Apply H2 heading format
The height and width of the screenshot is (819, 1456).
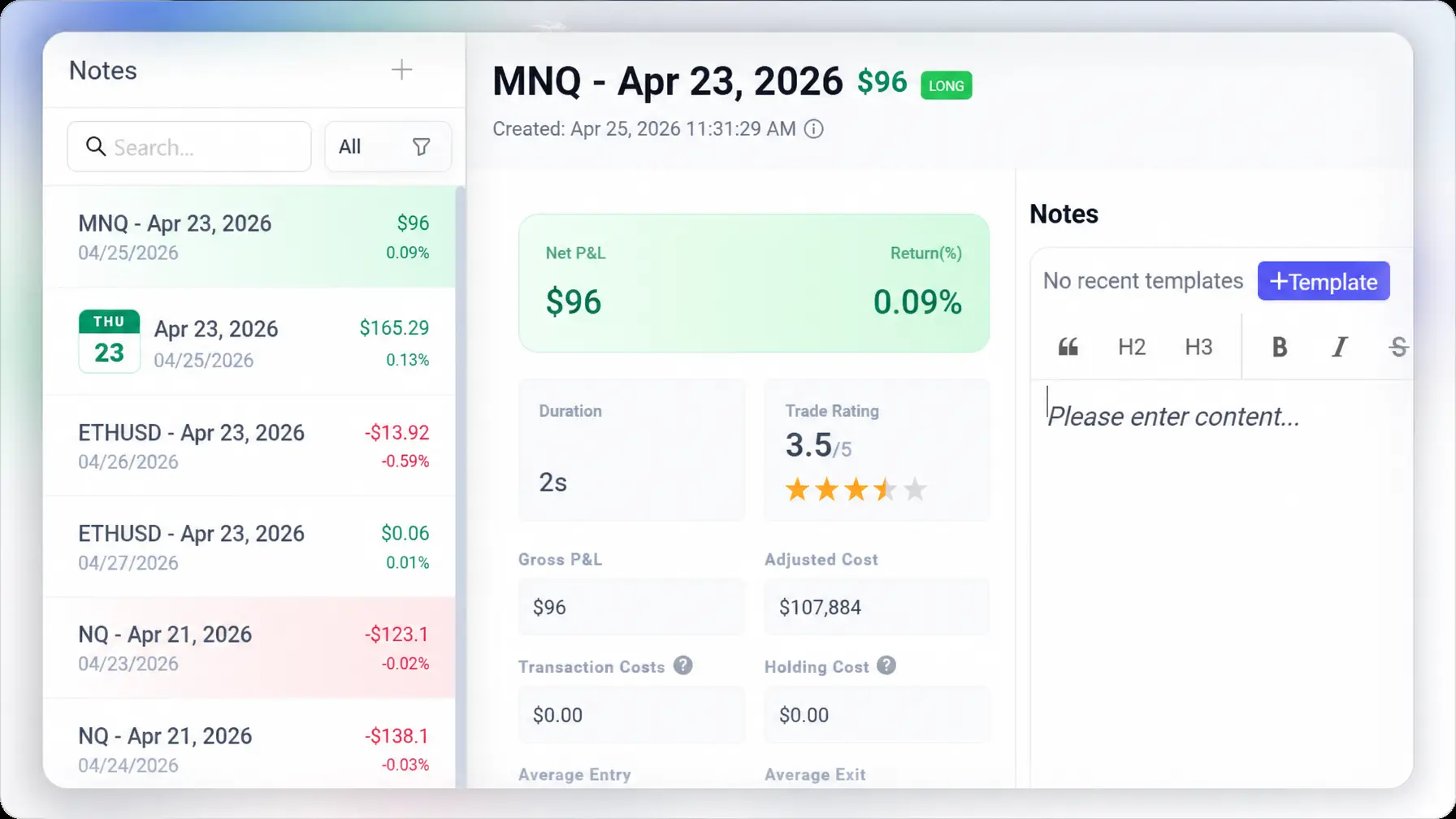pyautogui.click(x=1132, y=347)
